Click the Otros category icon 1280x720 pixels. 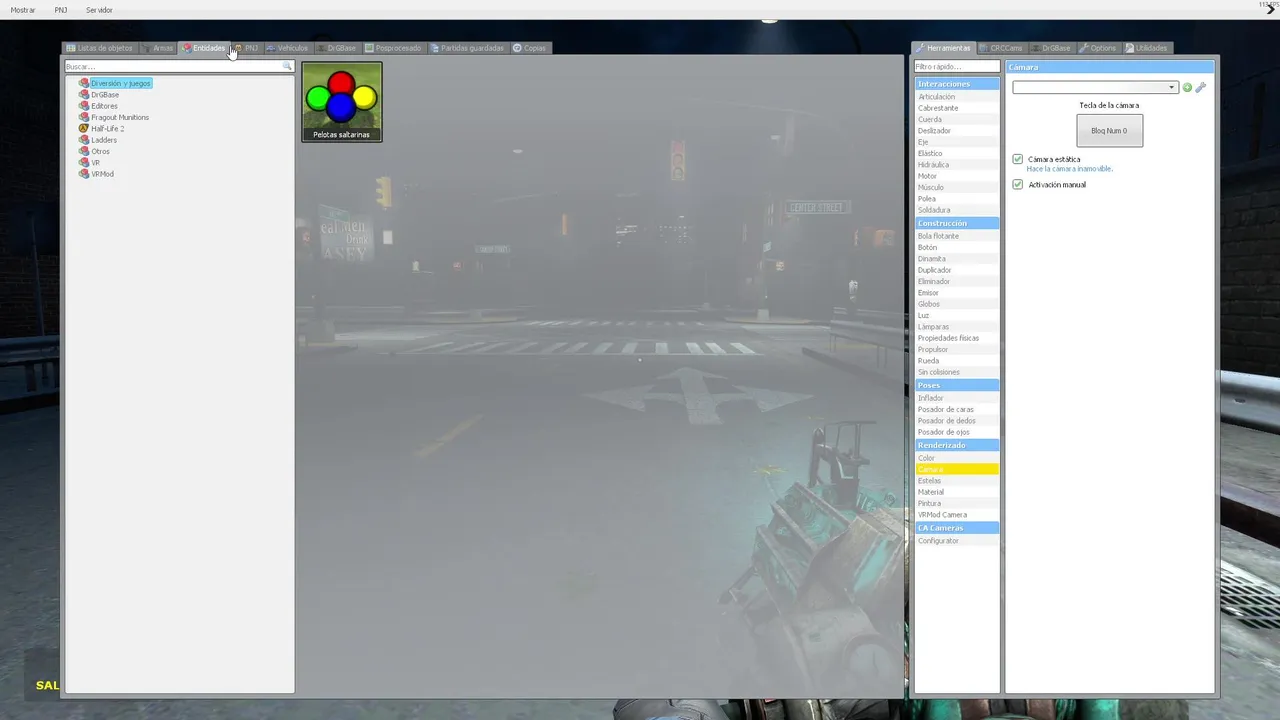click(x=84, y=151)
